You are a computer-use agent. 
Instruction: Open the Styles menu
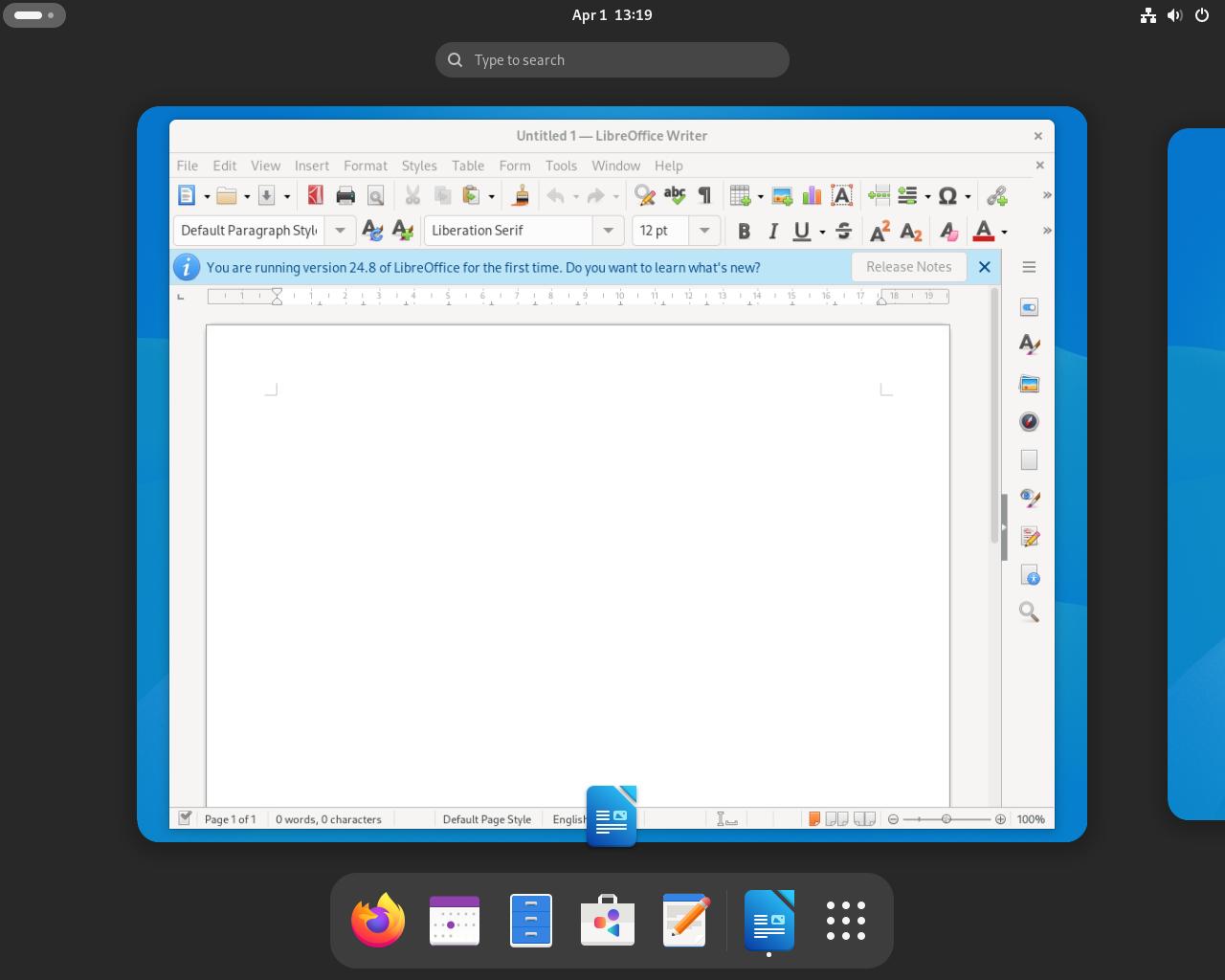tap(419, 166)
